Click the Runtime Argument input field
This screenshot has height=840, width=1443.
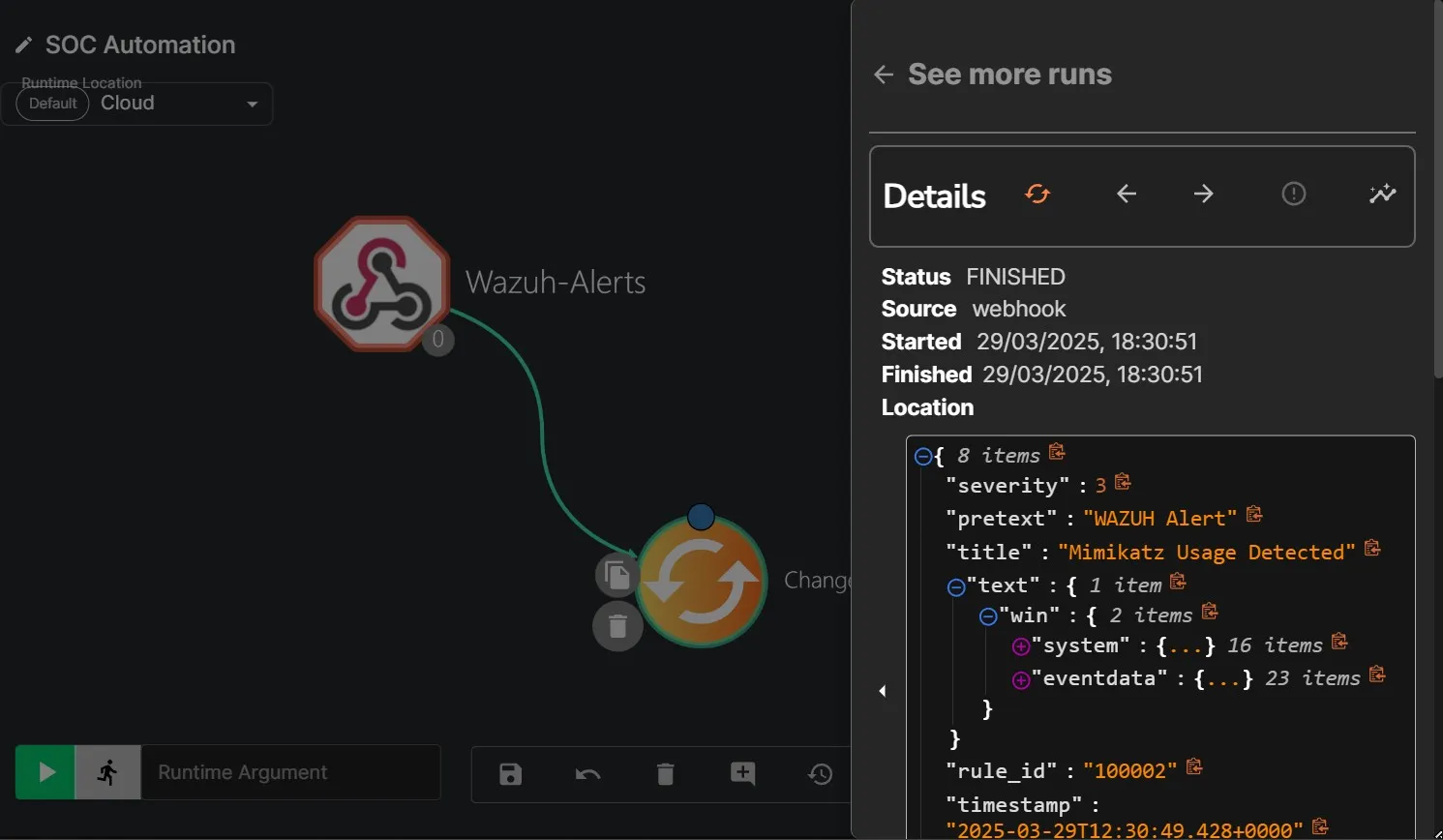pyautogui.click(x=290, y=772)
